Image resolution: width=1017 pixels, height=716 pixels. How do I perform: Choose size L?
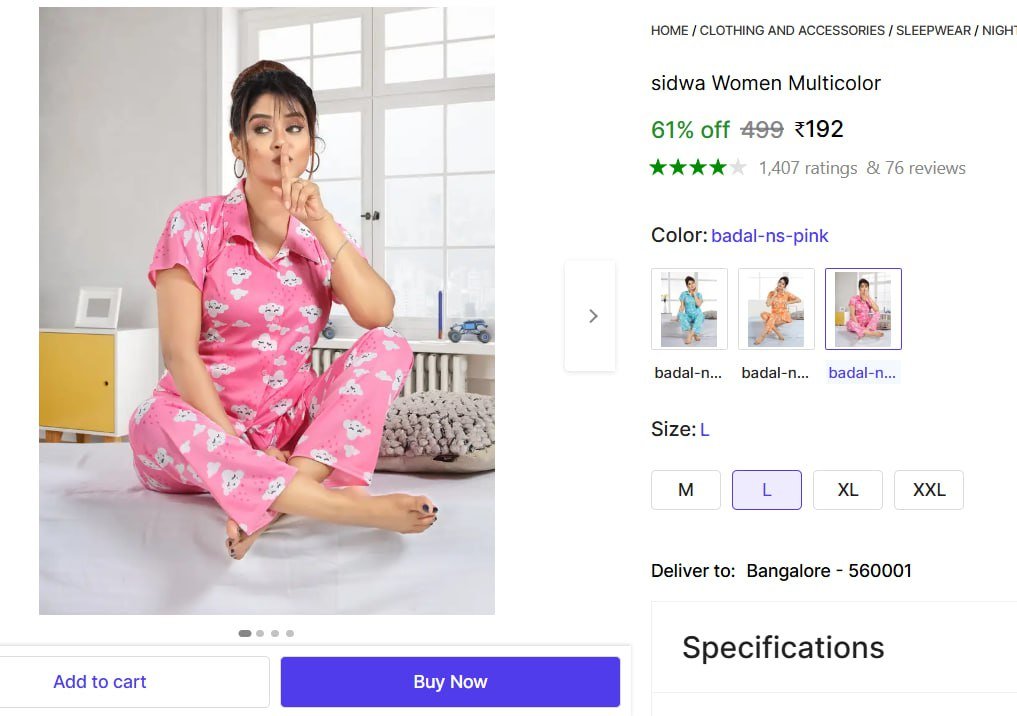point(767,490)
